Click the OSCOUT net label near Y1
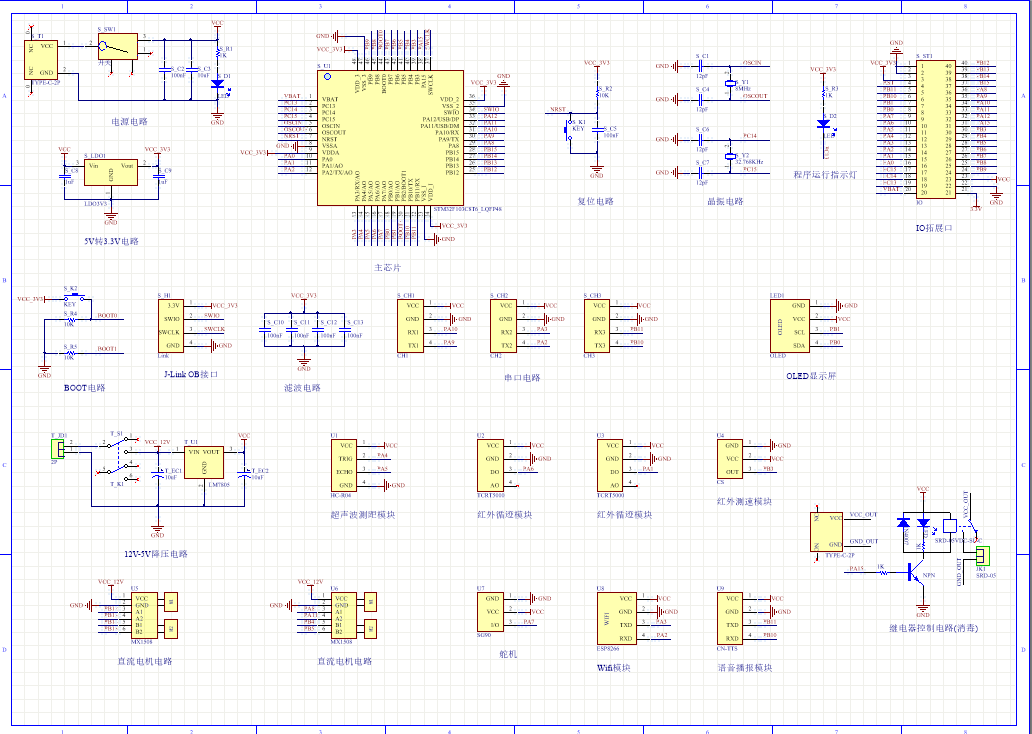This screenshot has width=1032, height=734. tap(755, 96)
